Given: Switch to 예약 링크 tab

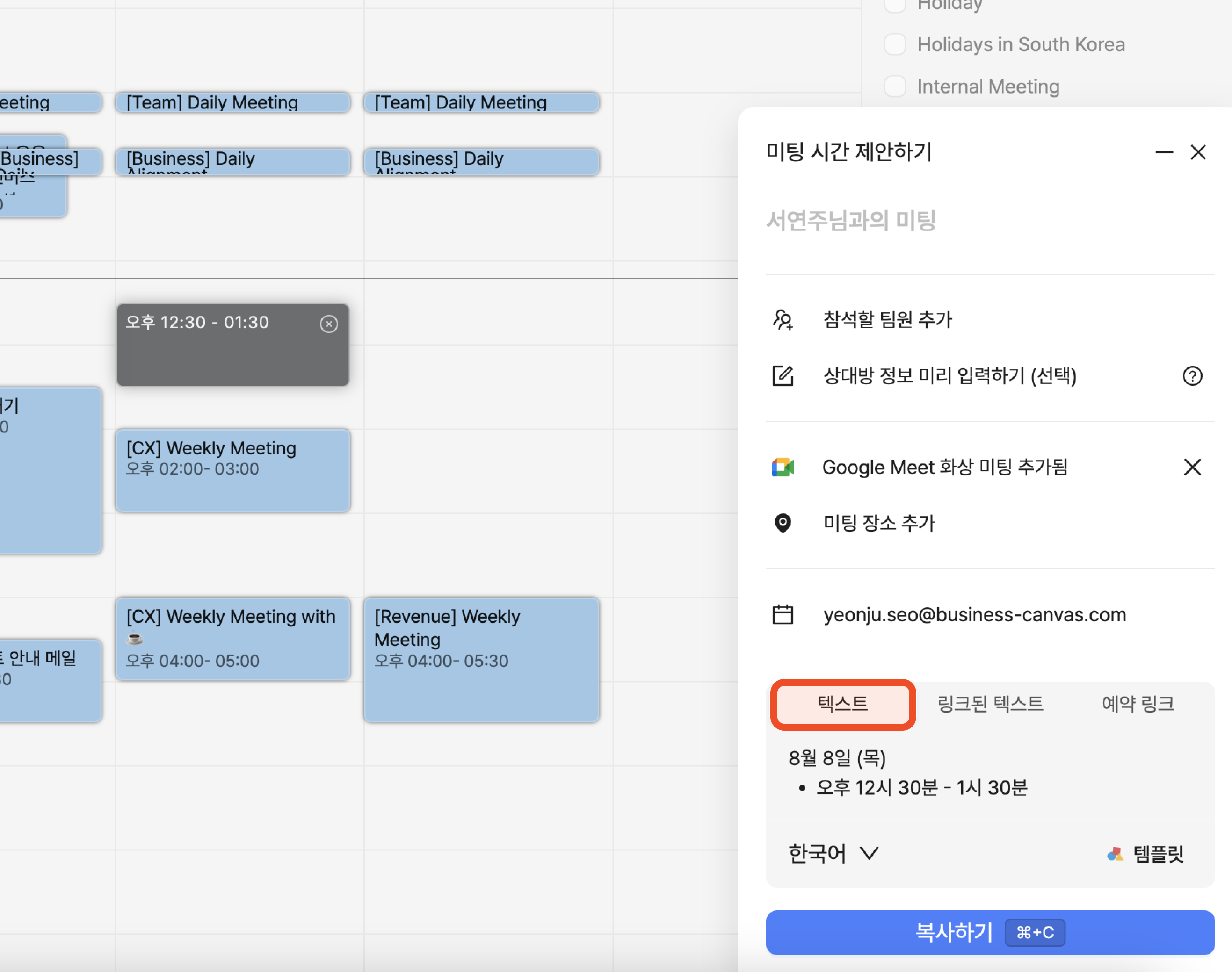Looking at the screenshot, I should (x=1138, y=704).
